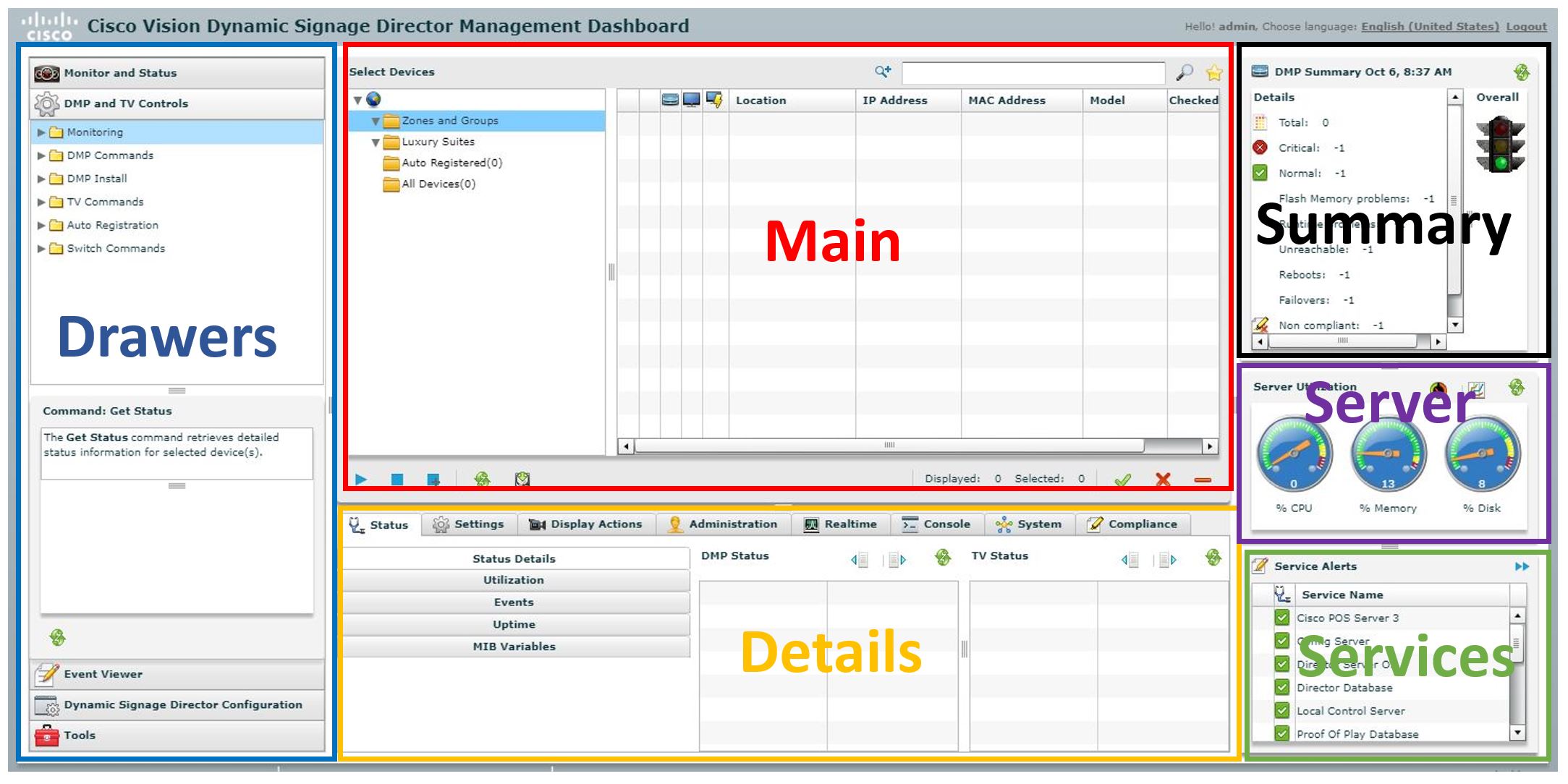Open the Event Viewer drawer
Image resolution: width=1568 pixels, height=784 pixels.
177,674
